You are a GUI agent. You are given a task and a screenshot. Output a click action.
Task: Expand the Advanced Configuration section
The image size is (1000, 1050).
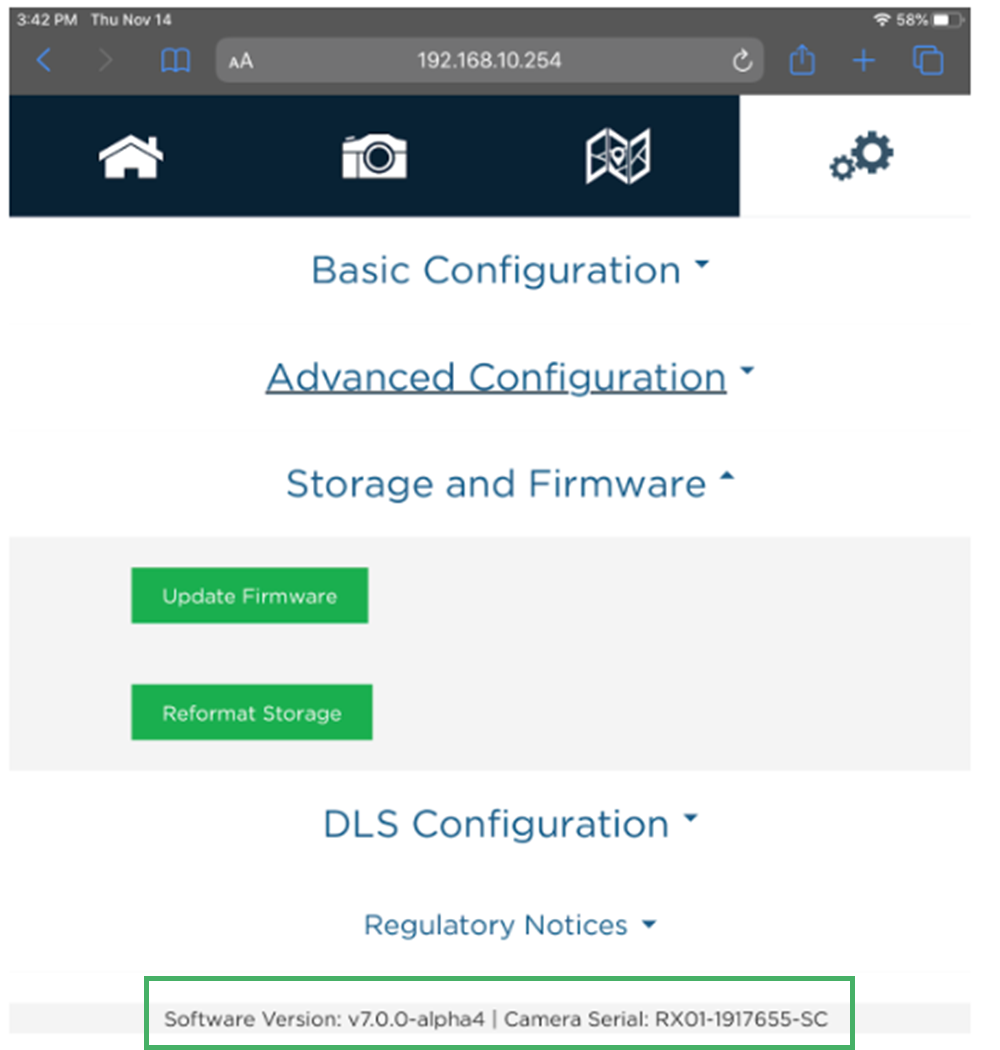tap(509, 377)
